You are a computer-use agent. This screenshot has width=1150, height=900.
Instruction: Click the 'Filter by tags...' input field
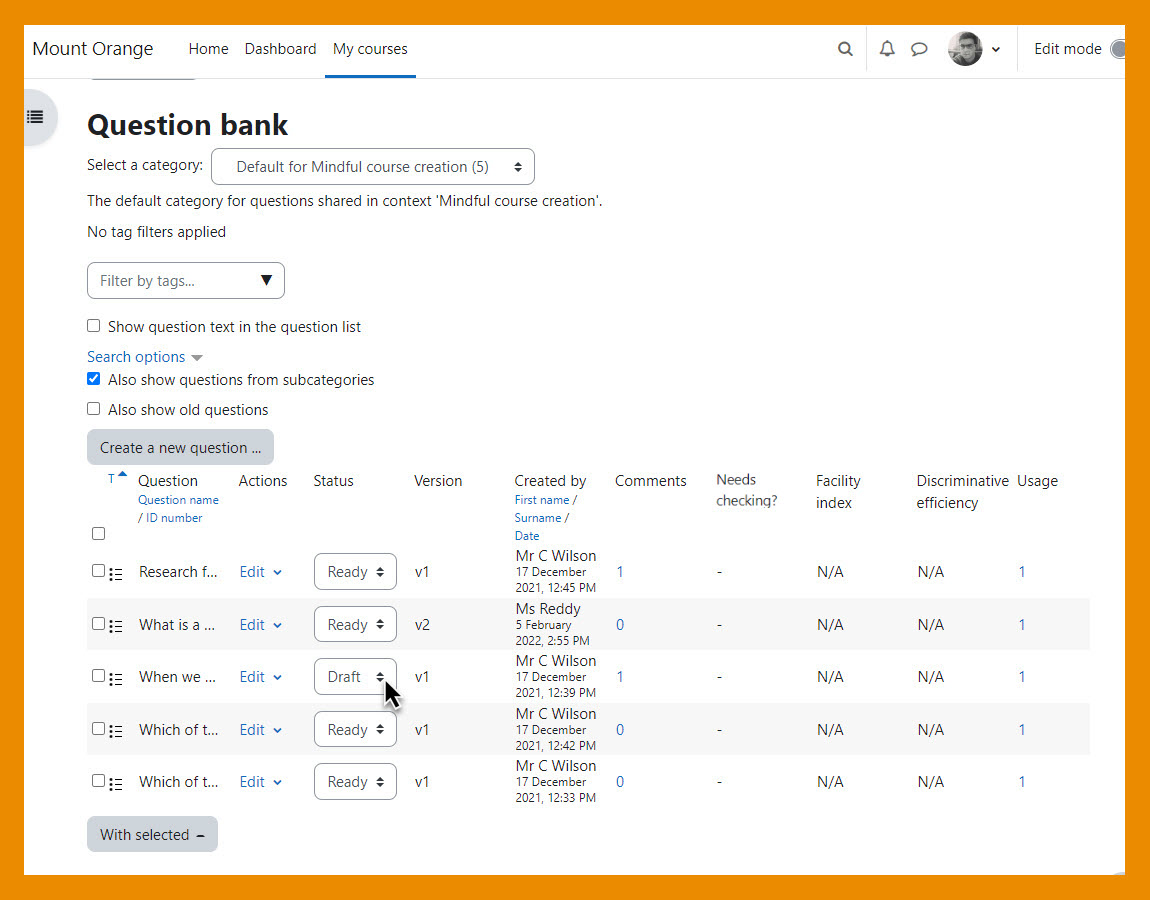click(175, 281)
